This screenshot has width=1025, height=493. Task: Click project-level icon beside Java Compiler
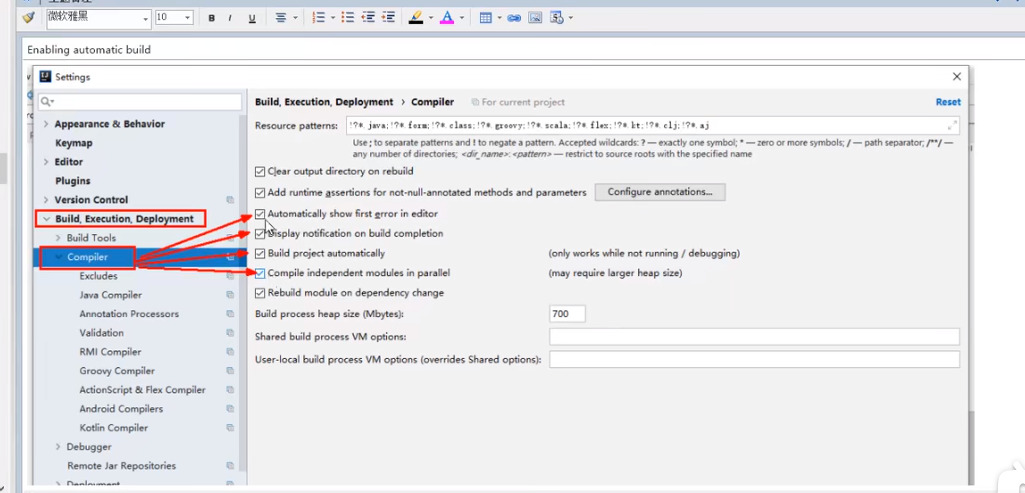(230, 295)
